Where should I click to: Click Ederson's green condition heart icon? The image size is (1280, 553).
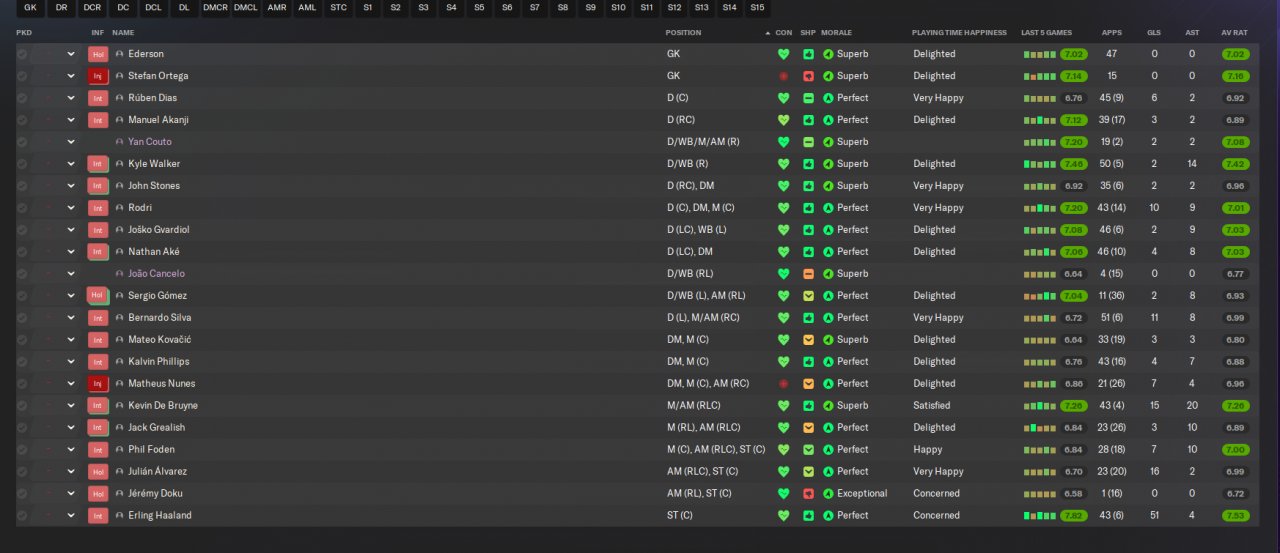pos(783,54)
